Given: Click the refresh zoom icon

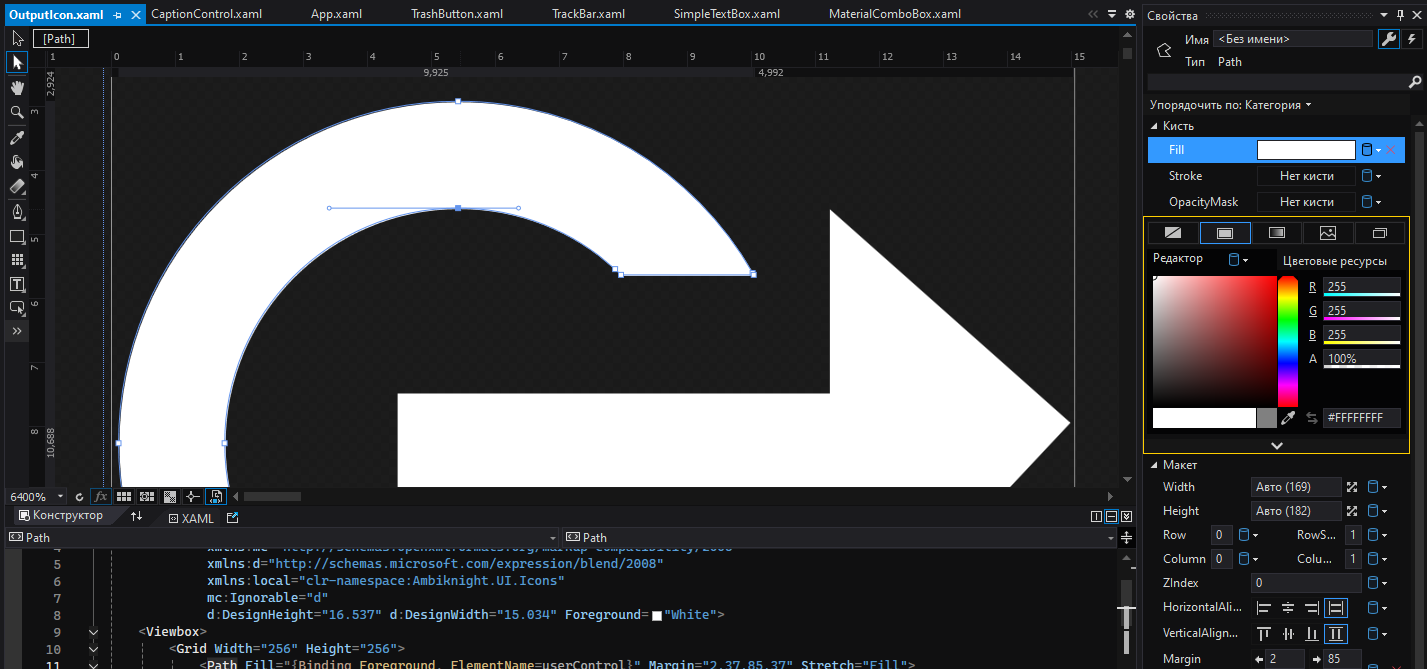Looking at the screenshot, I should (x=79, y=496).
